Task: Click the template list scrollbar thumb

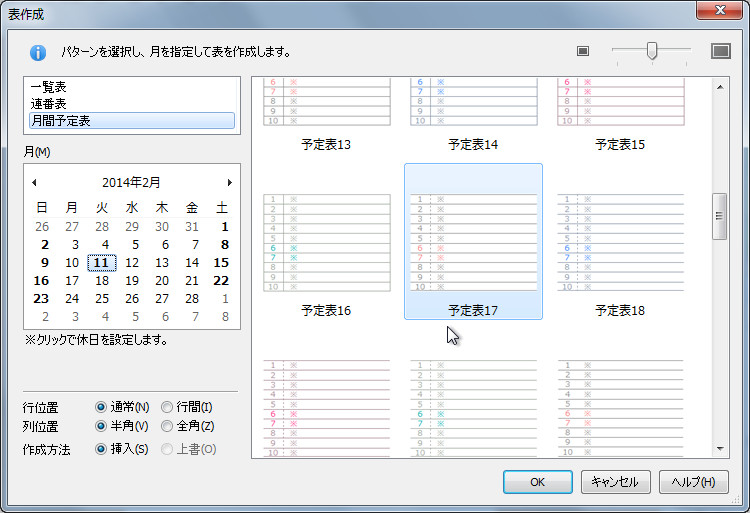Action: tap(719, 216)
